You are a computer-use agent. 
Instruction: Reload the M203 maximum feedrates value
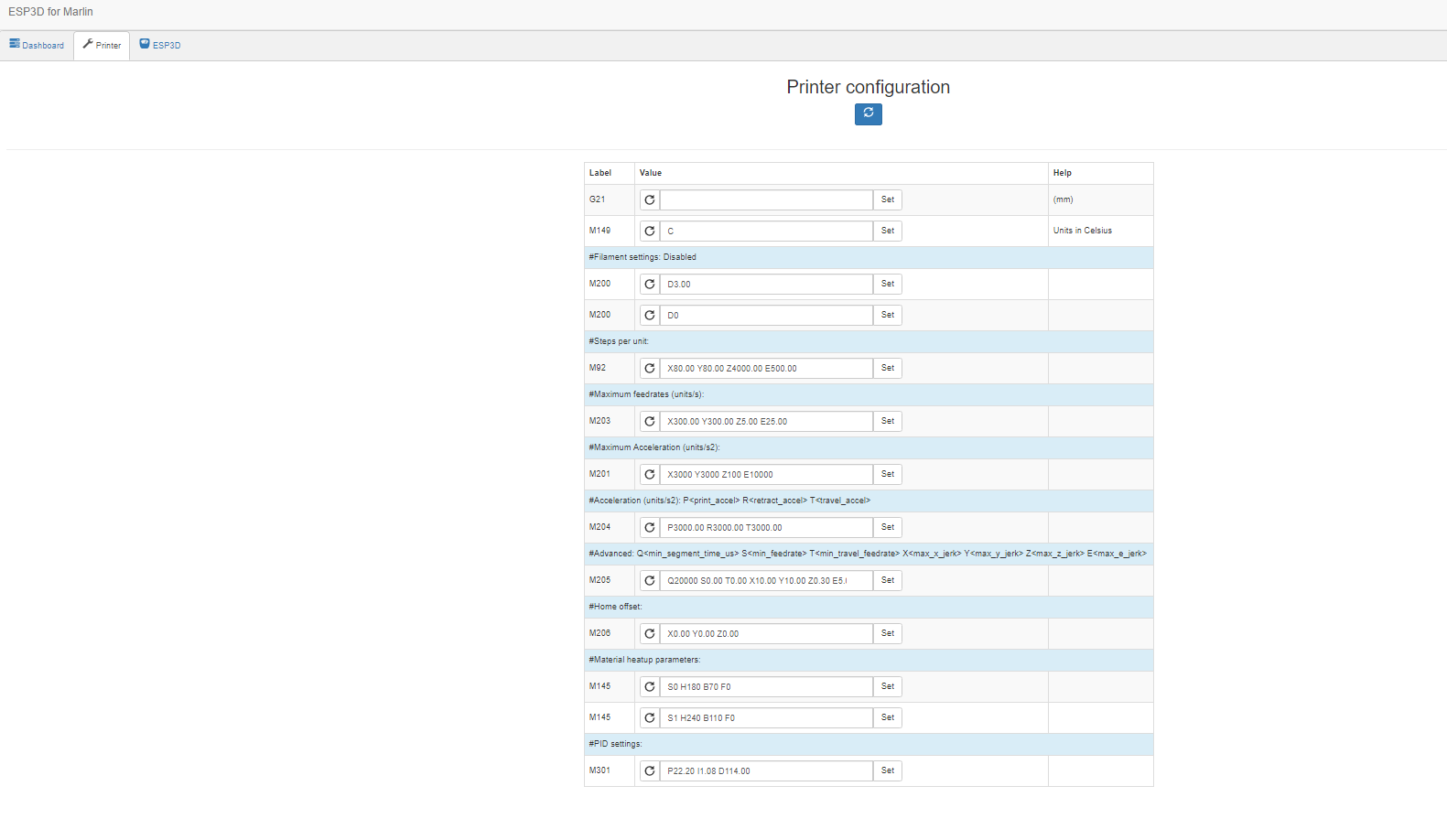point(650,421)
